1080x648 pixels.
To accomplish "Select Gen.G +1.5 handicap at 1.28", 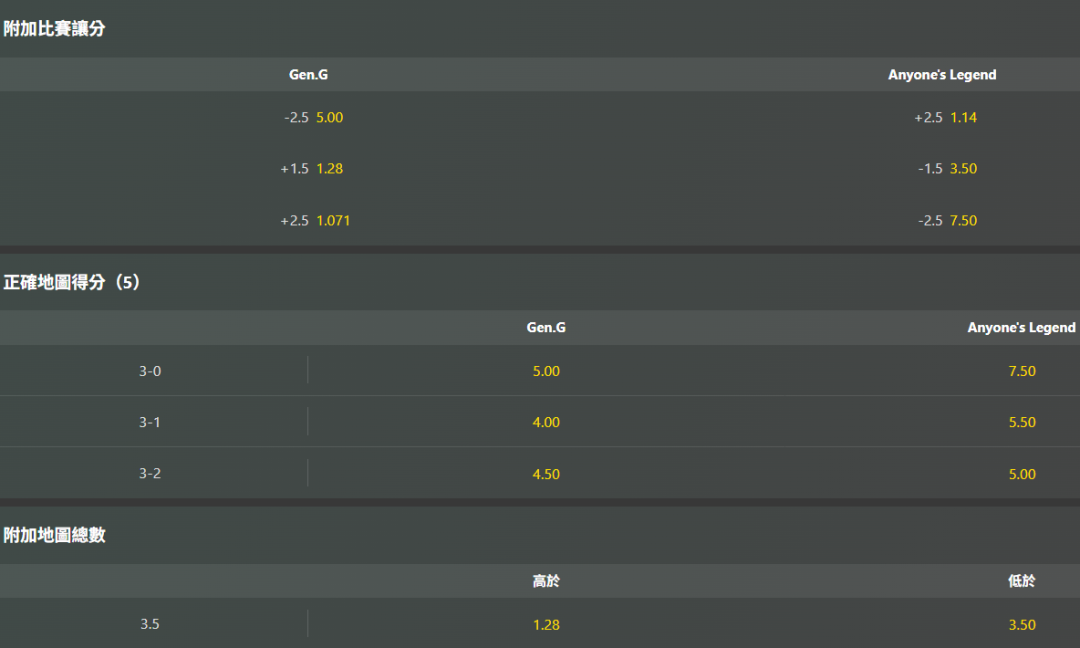I will click(x=311, y=169).
